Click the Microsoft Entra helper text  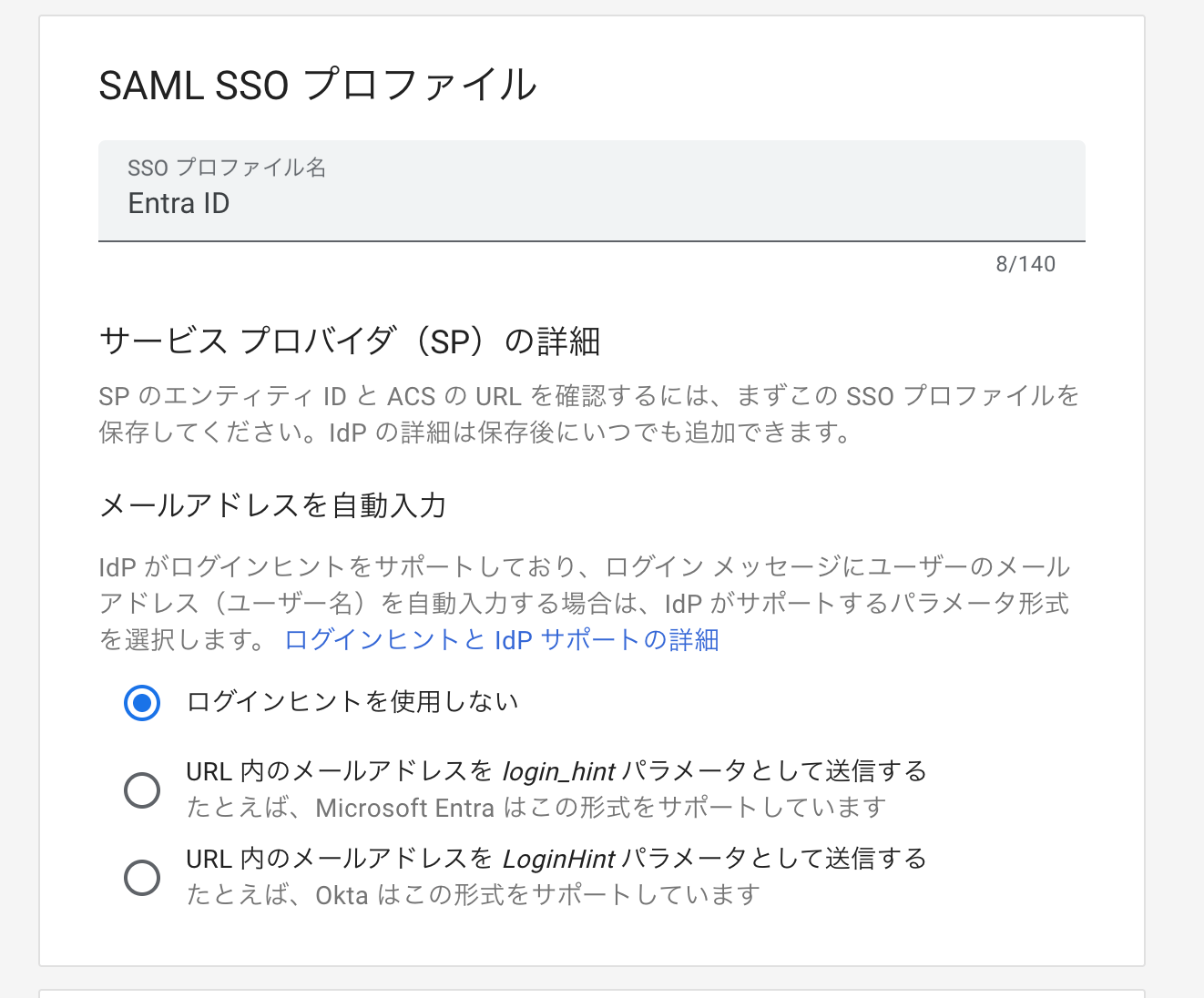tap(535, 806)
